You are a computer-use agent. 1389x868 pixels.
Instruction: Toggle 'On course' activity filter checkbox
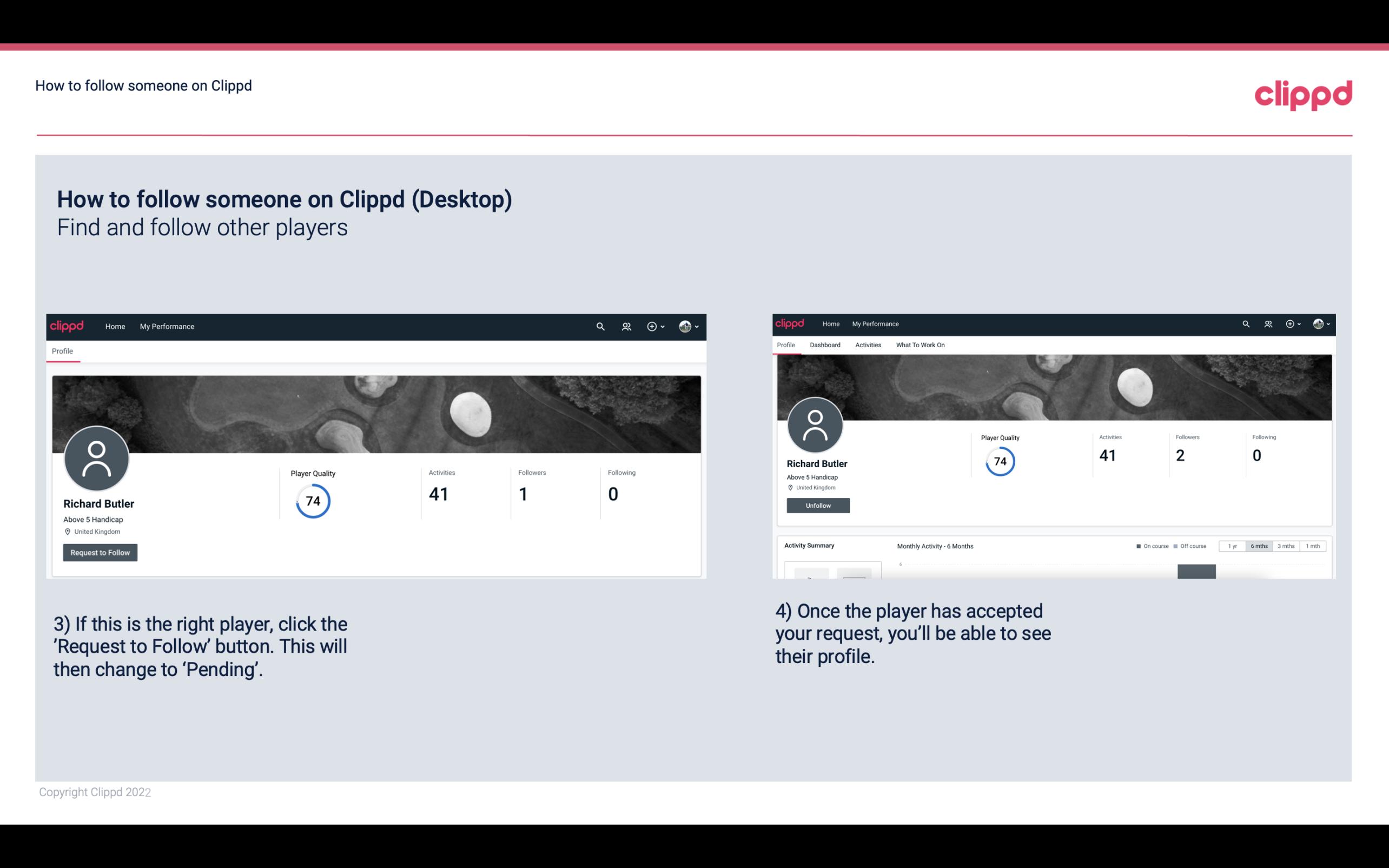[1139, 546]
